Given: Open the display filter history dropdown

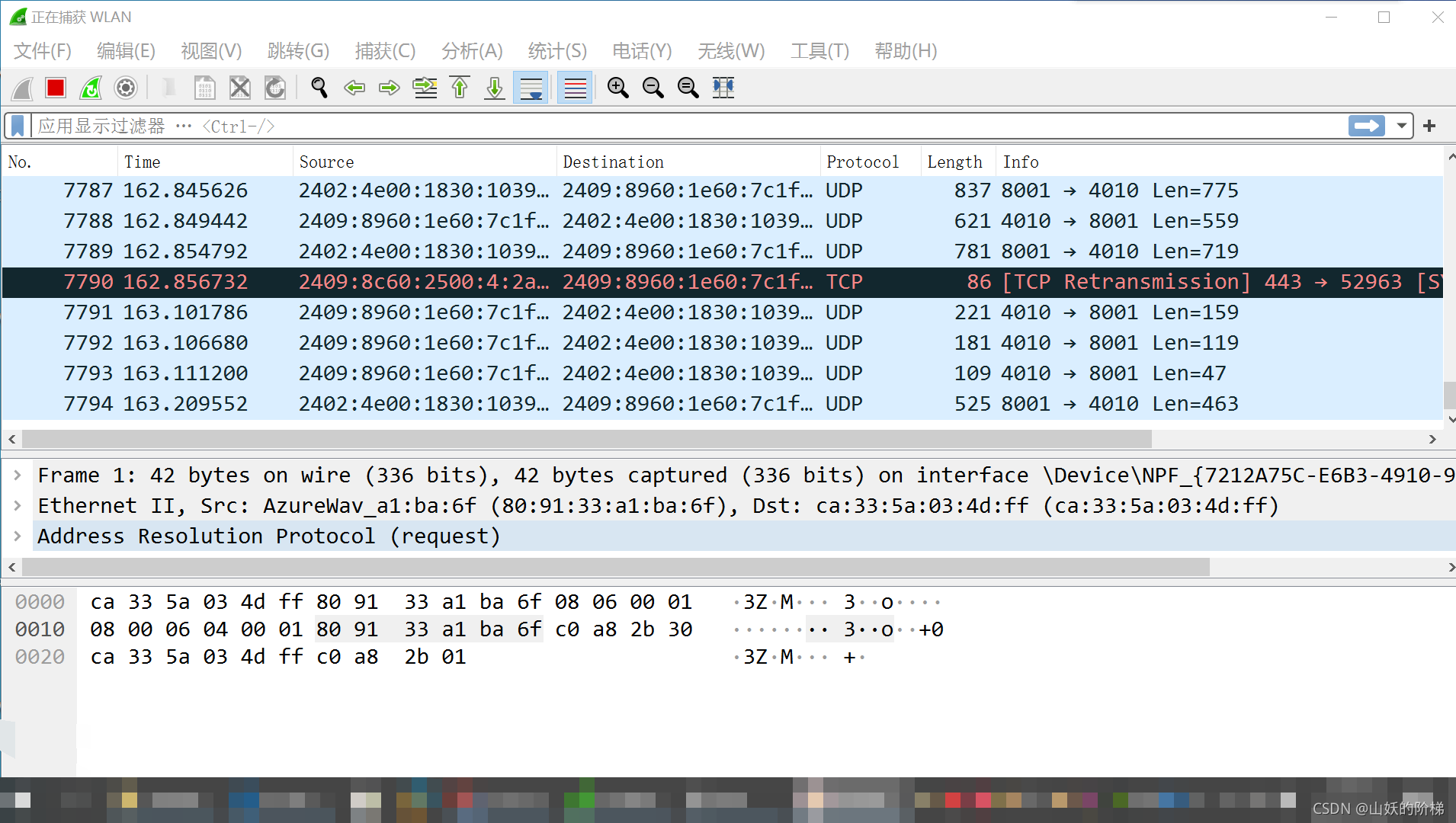Looking at the screenshot, I should [1402, 126].
